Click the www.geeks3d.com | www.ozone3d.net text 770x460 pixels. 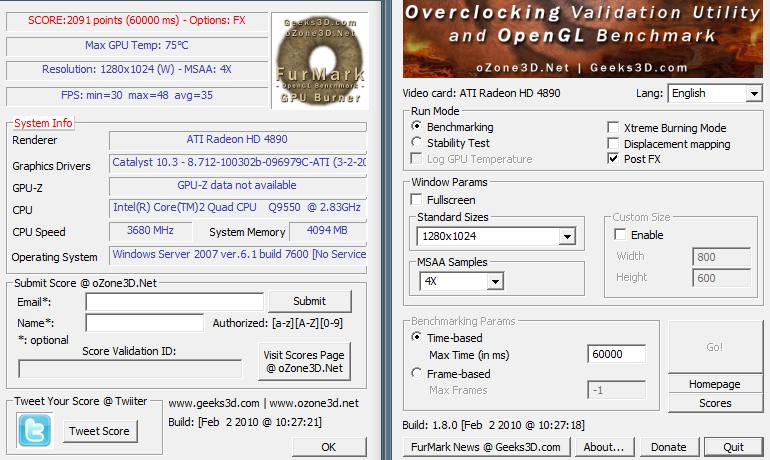(263, 403)
